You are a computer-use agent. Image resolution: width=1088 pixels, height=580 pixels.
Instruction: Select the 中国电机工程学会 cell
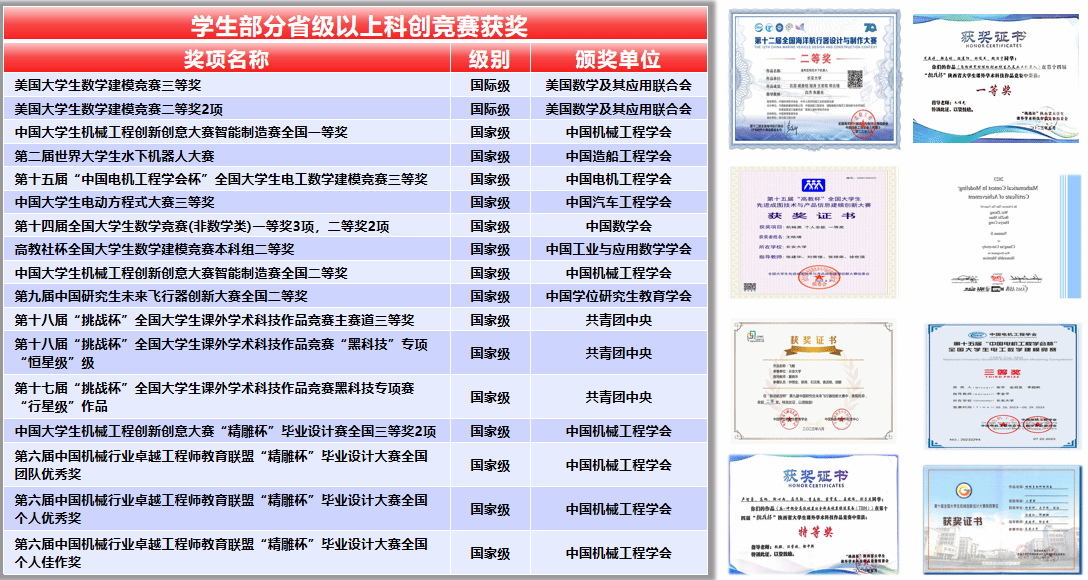(618, 179)
